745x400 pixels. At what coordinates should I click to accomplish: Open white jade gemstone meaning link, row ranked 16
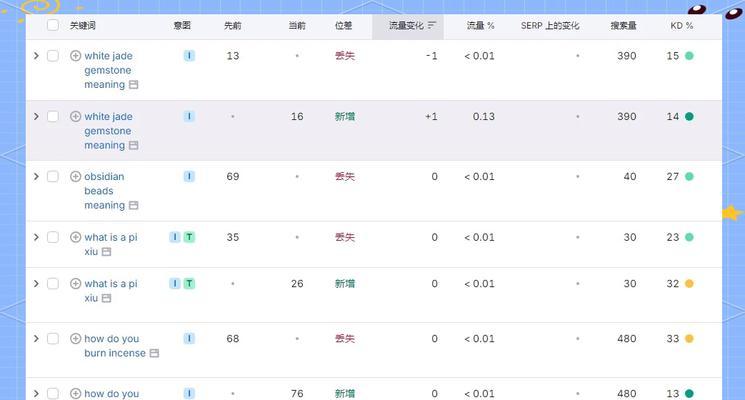108,131
